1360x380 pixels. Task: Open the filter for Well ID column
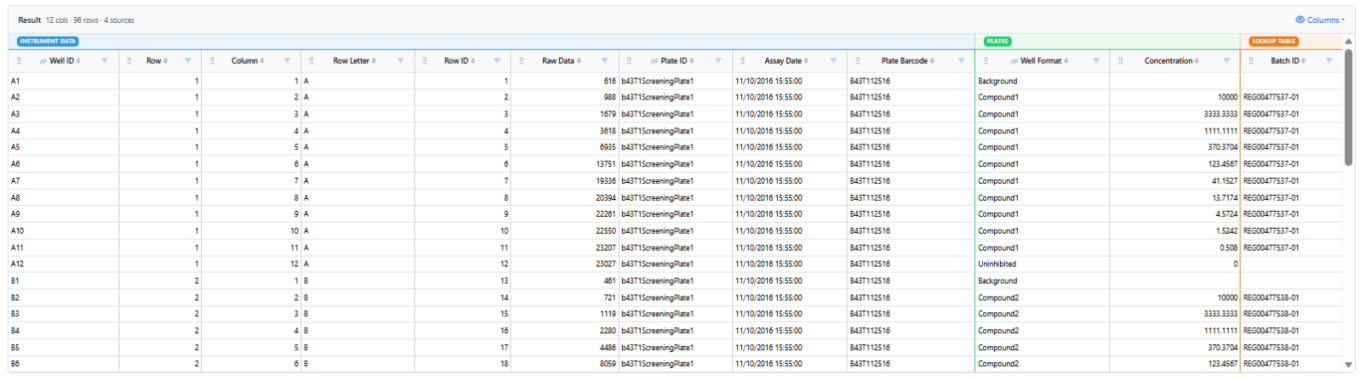(105, 61)
